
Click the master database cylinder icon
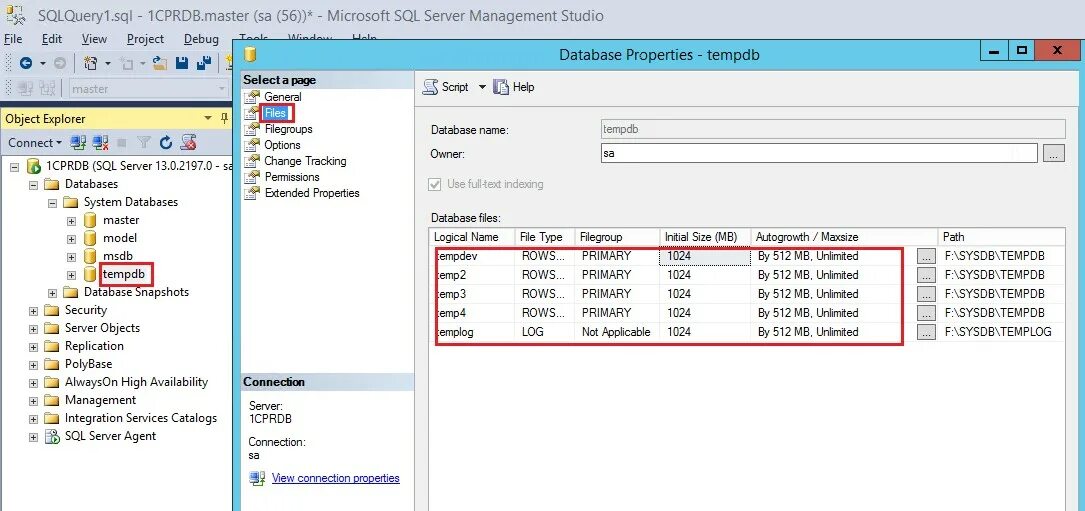[90, 220]
